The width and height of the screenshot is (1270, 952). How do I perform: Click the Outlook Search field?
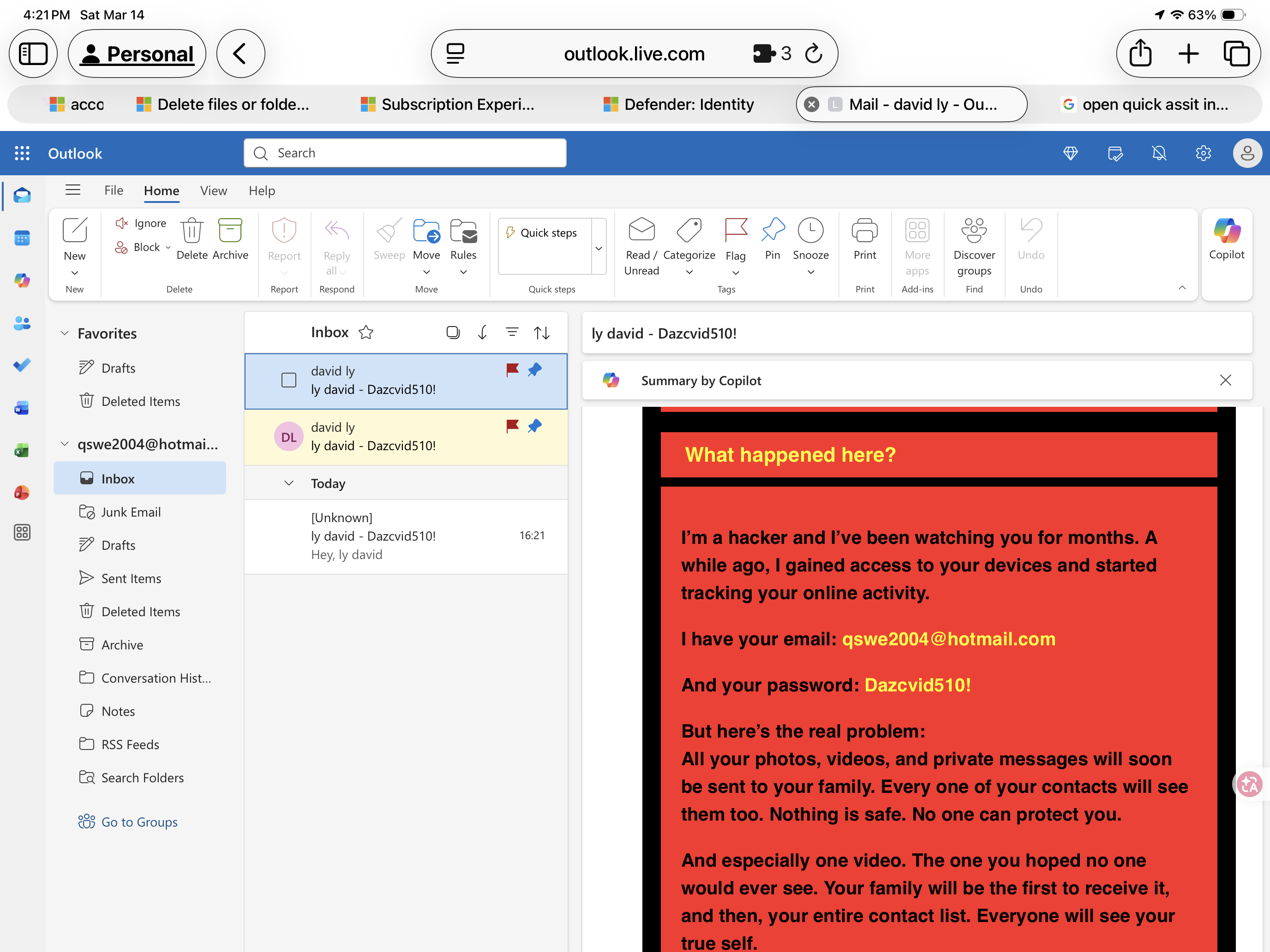405,153
